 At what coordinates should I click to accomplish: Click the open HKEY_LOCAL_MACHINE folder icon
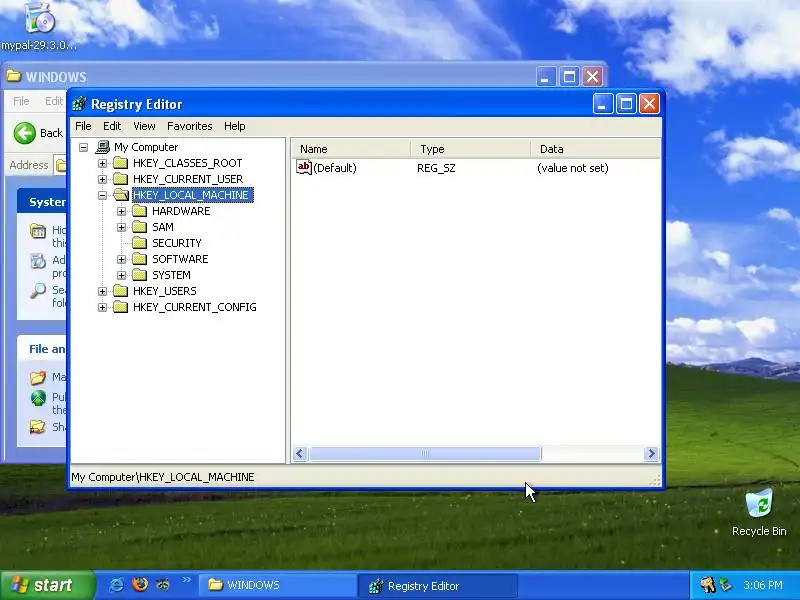121,195
